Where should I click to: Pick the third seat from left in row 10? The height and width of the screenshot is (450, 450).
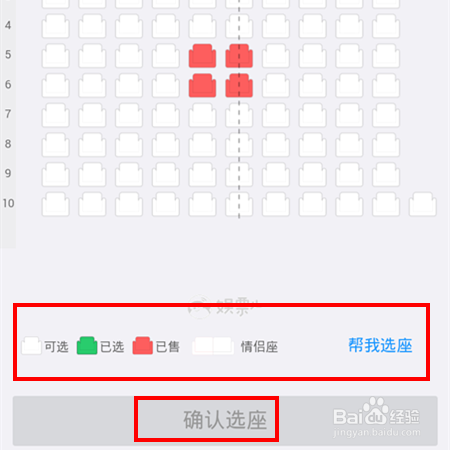pos(129,204)
